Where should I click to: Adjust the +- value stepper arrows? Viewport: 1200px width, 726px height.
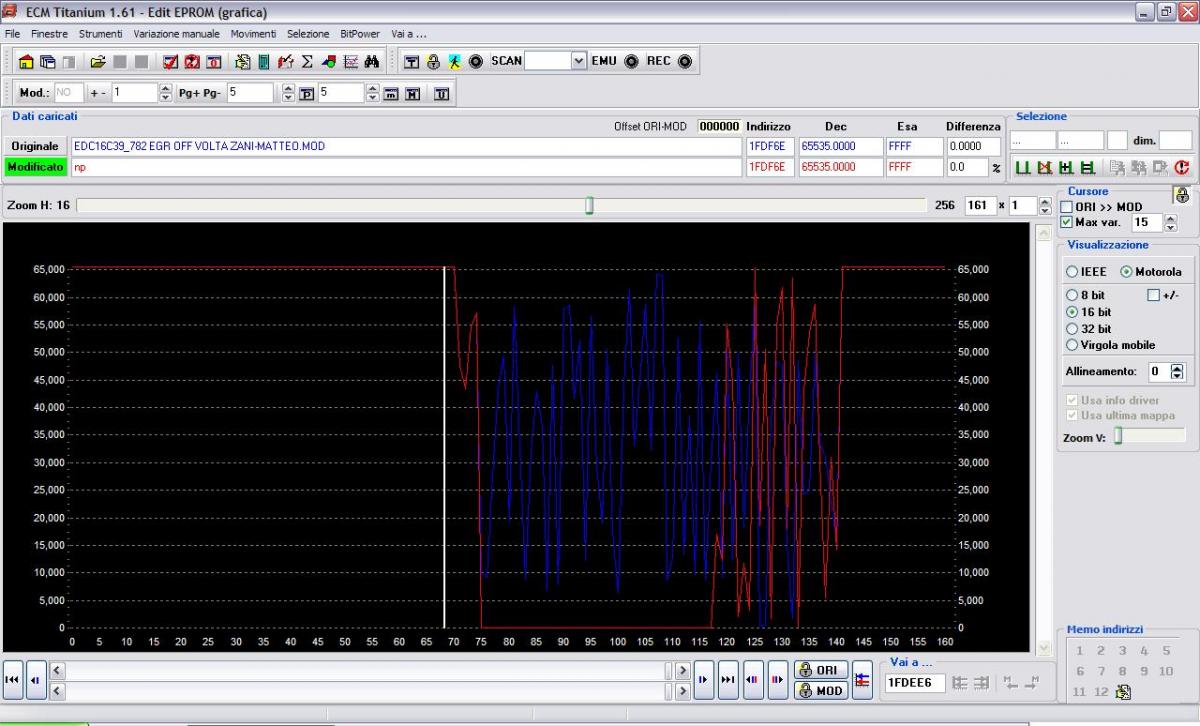pyautogui.click(x=165, y=93)
